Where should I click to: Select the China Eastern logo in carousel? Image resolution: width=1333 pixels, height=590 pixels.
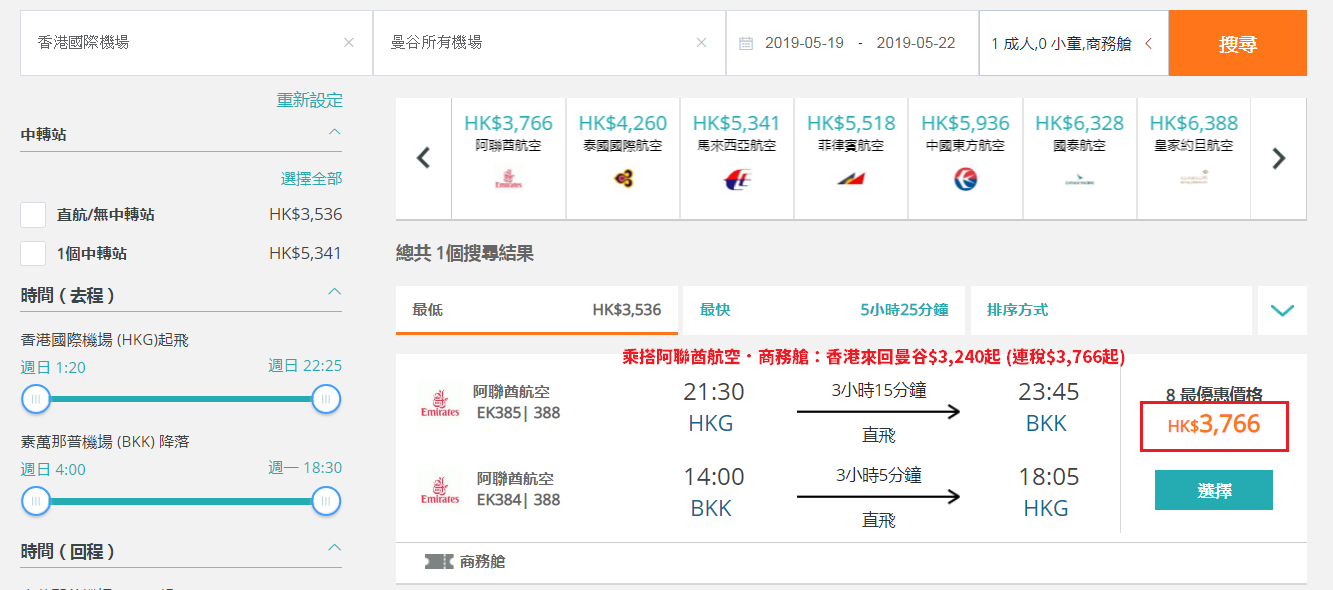tap(965, 179)
